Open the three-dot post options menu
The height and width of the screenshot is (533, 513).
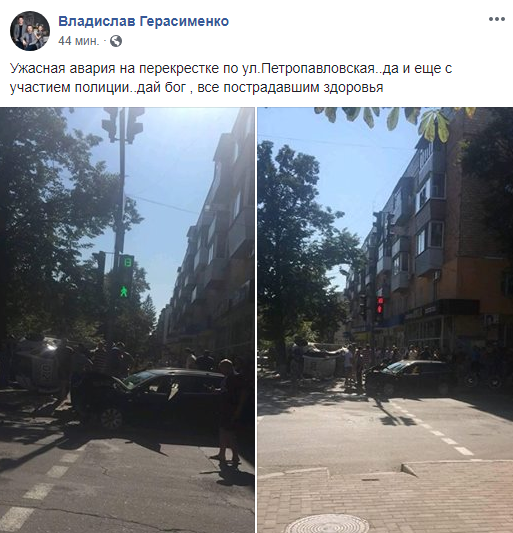pos(497,19)
